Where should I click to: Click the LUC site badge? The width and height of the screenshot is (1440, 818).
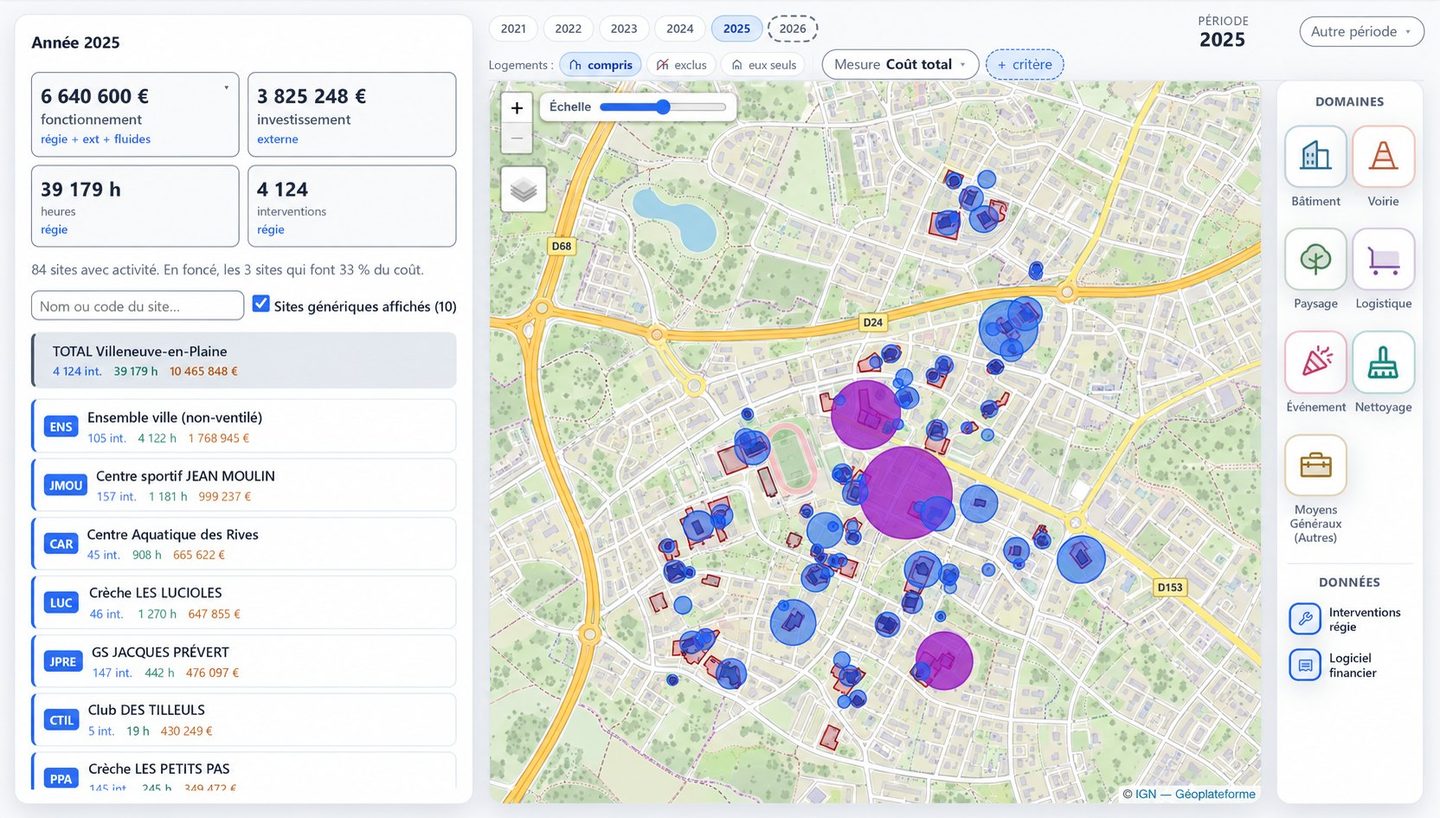coord(61,603)
